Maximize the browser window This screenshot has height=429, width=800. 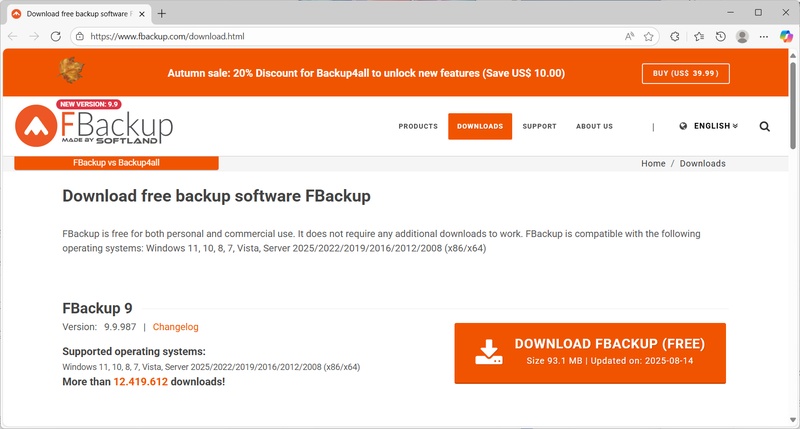[x=758, y=13]
